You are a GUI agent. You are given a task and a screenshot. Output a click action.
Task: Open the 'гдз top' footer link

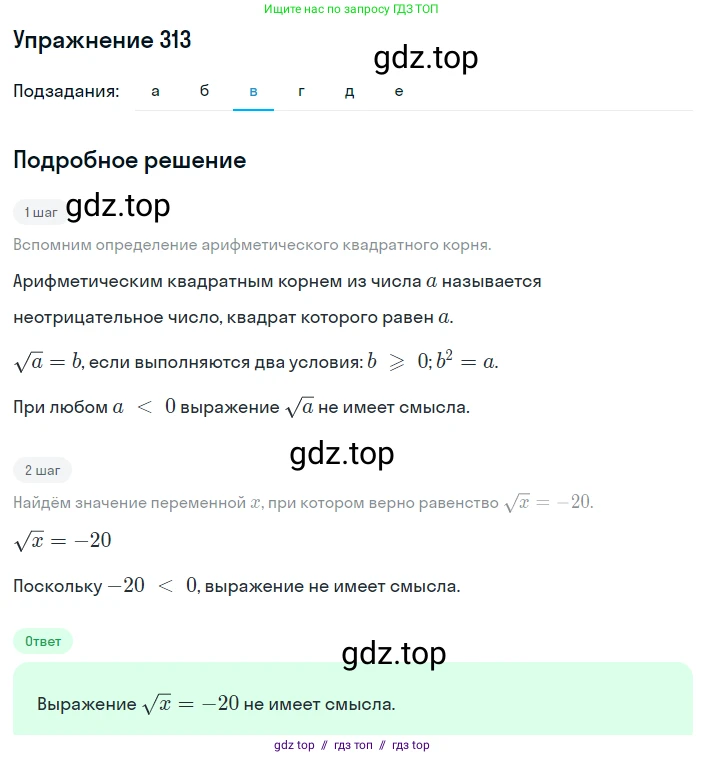coord(410,745)
